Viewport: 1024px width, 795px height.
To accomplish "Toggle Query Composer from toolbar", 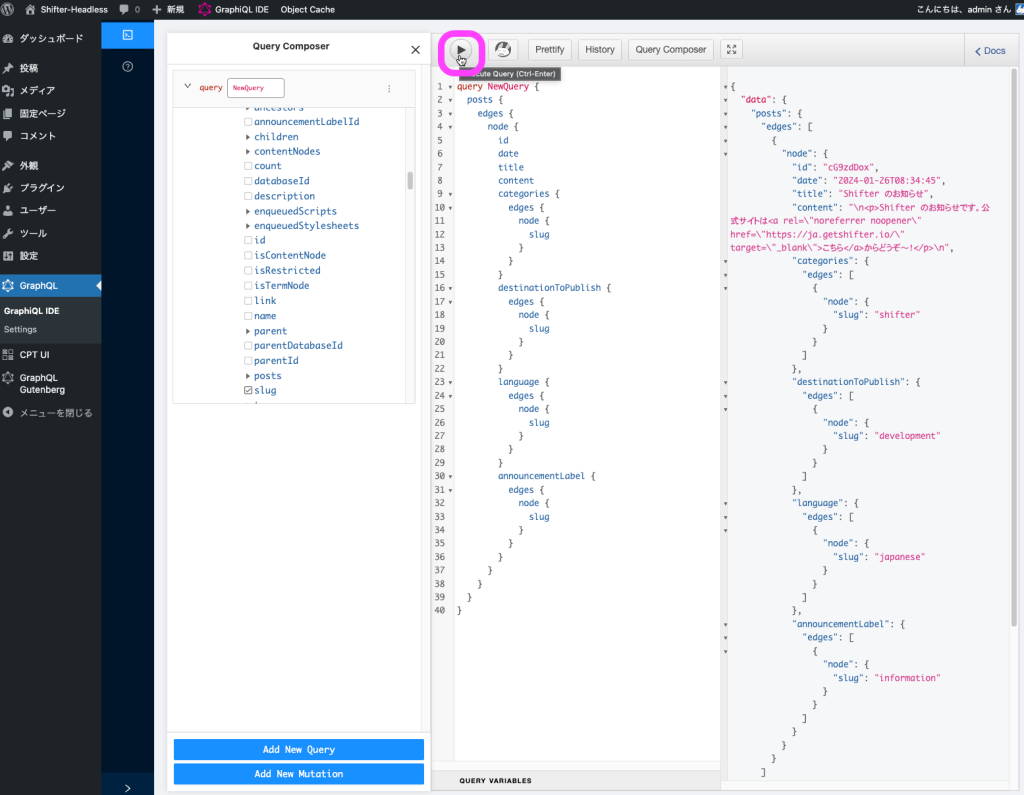I will 671,50.
